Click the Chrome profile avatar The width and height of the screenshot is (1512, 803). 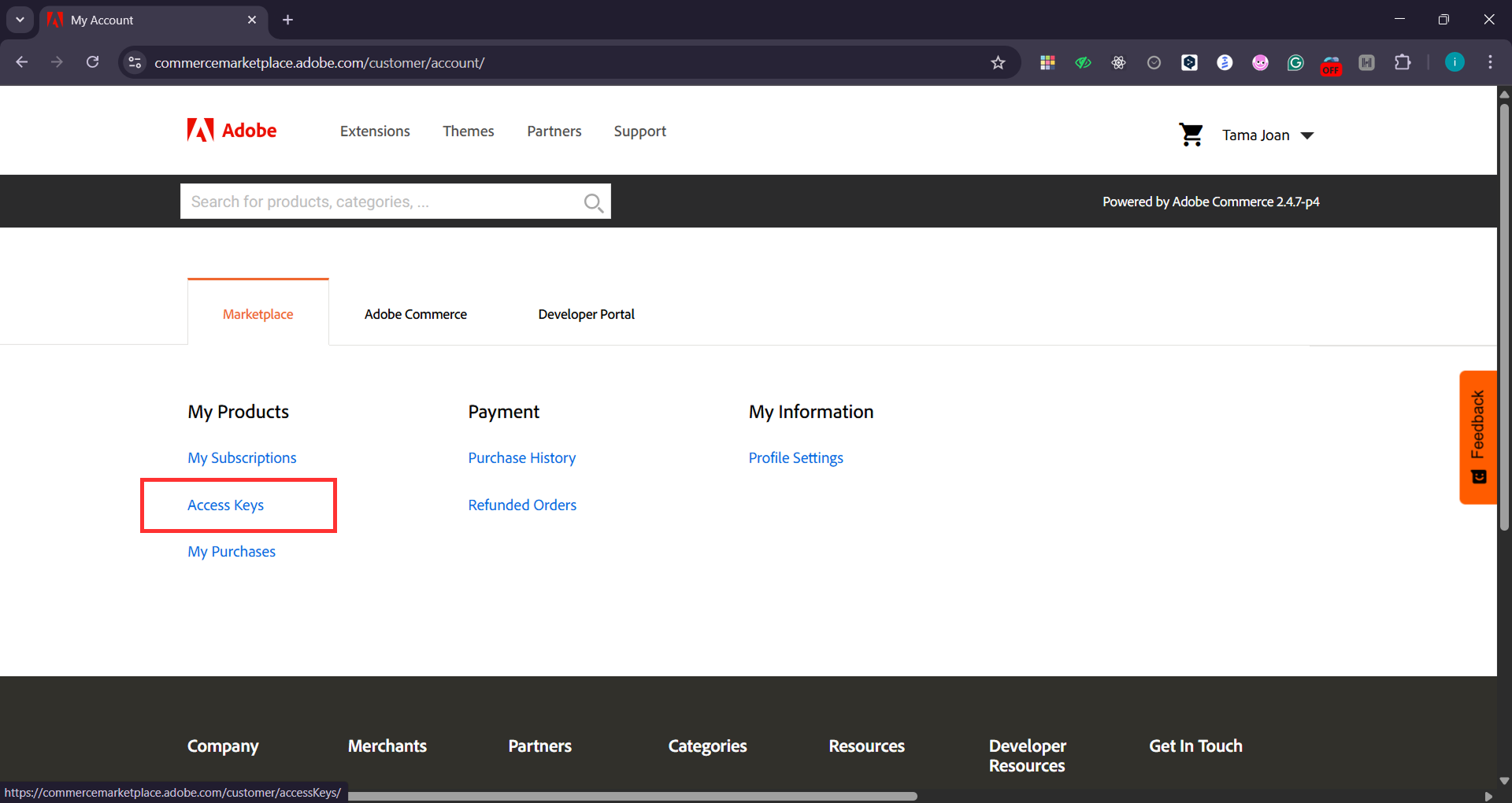point(1455,62)
